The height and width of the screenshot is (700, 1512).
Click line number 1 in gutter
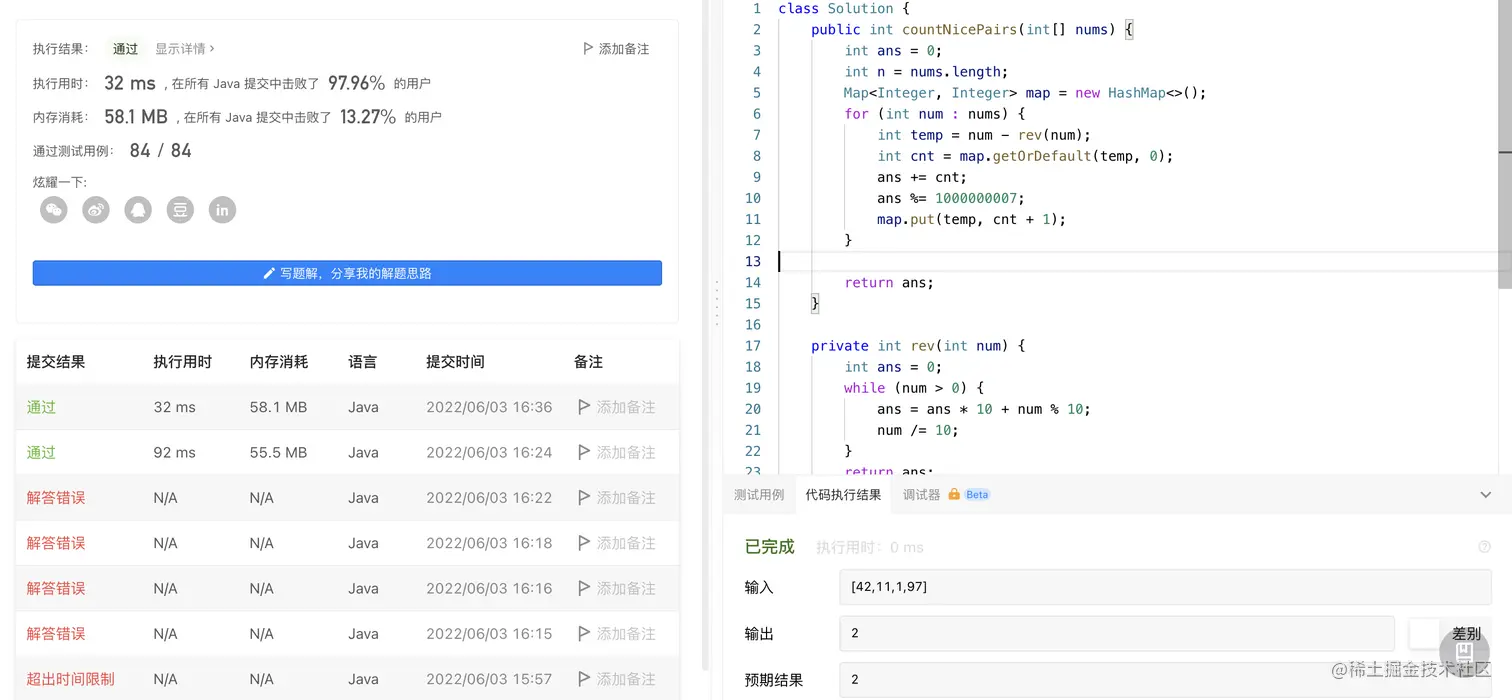pos(757,8)
